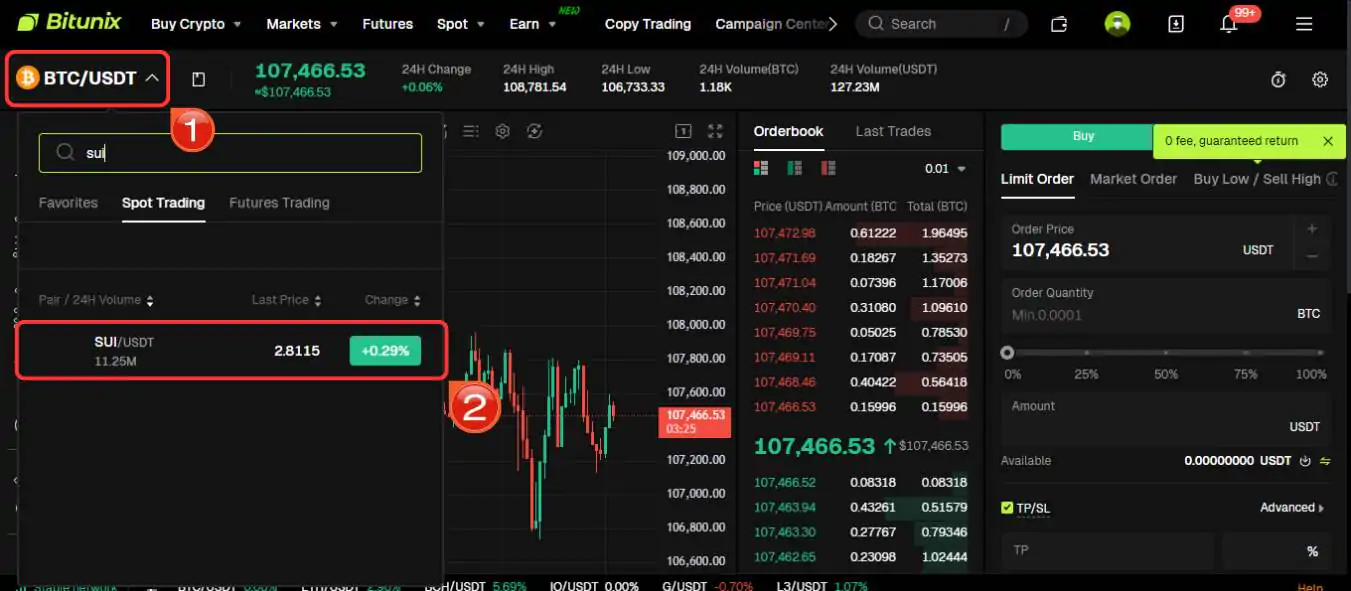The image size is (1351, 591).
Task: Select Market Order tab
Action: tap(1133, 179)
